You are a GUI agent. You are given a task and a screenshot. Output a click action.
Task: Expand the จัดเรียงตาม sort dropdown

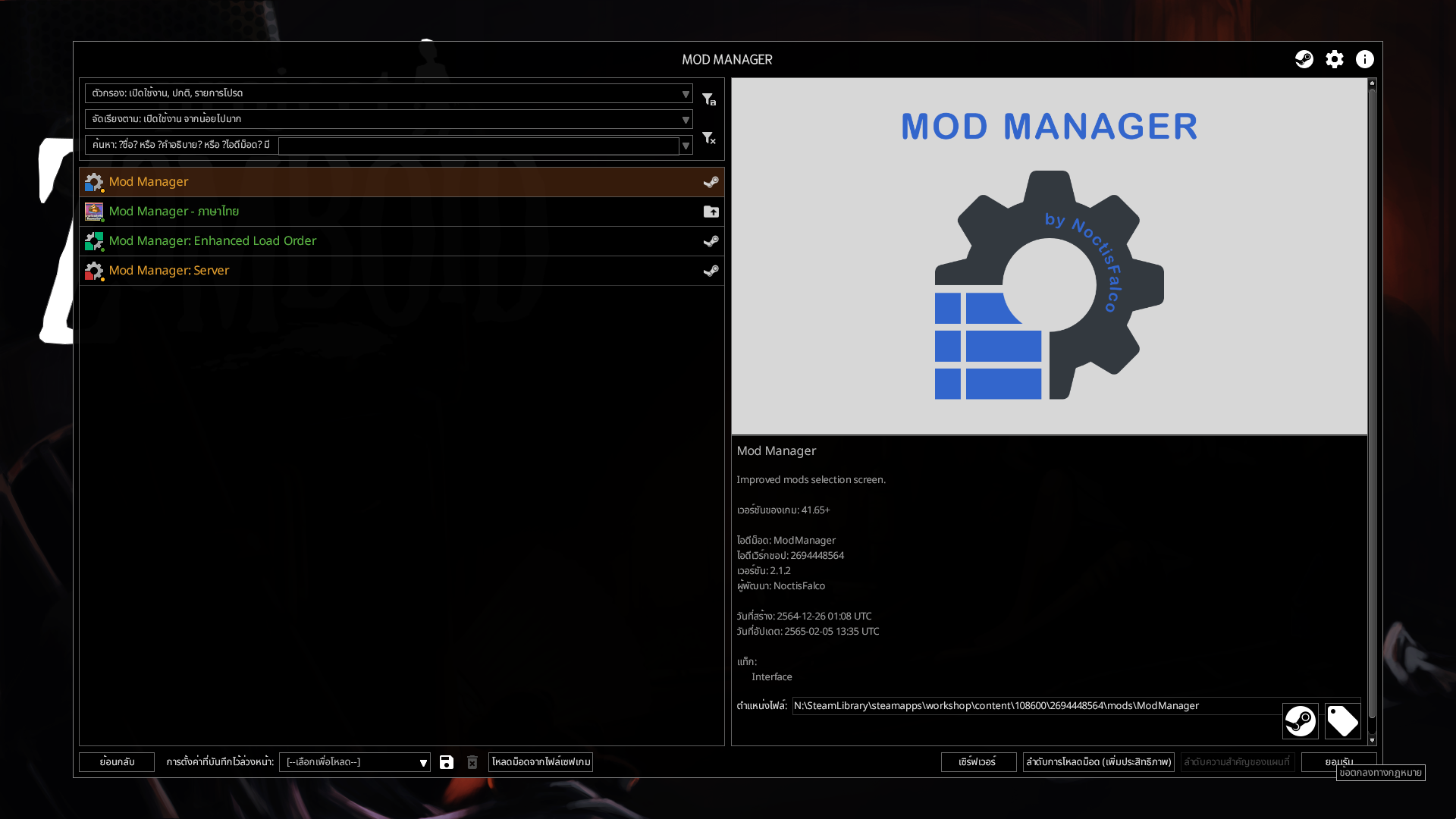click(685, 120)
